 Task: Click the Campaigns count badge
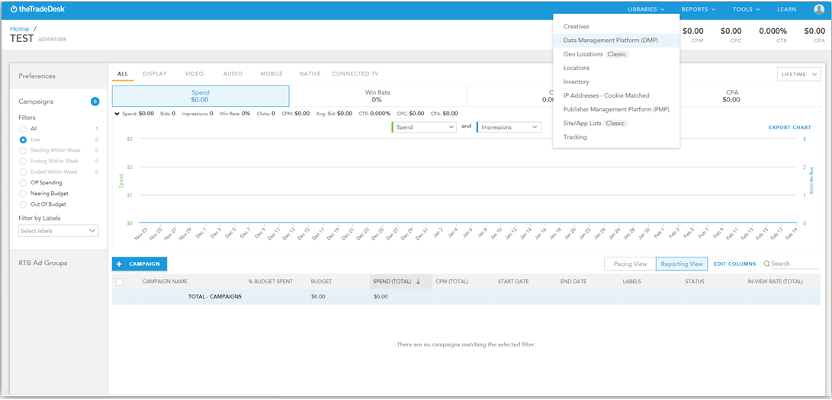pyautogui.click(x=95, y=101)
